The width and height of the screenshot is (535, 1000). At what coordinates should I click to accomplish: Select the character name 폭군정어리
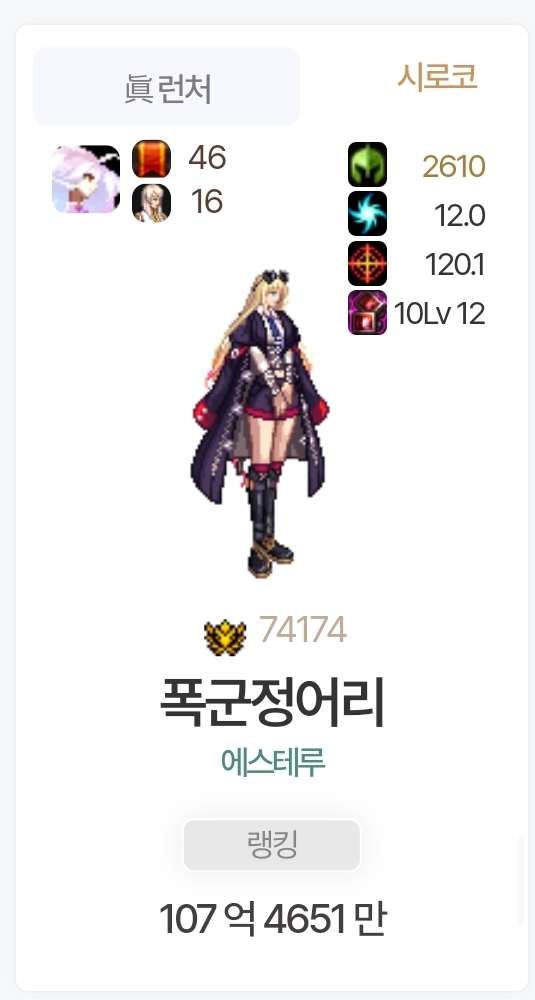click(x=272, y=704)
